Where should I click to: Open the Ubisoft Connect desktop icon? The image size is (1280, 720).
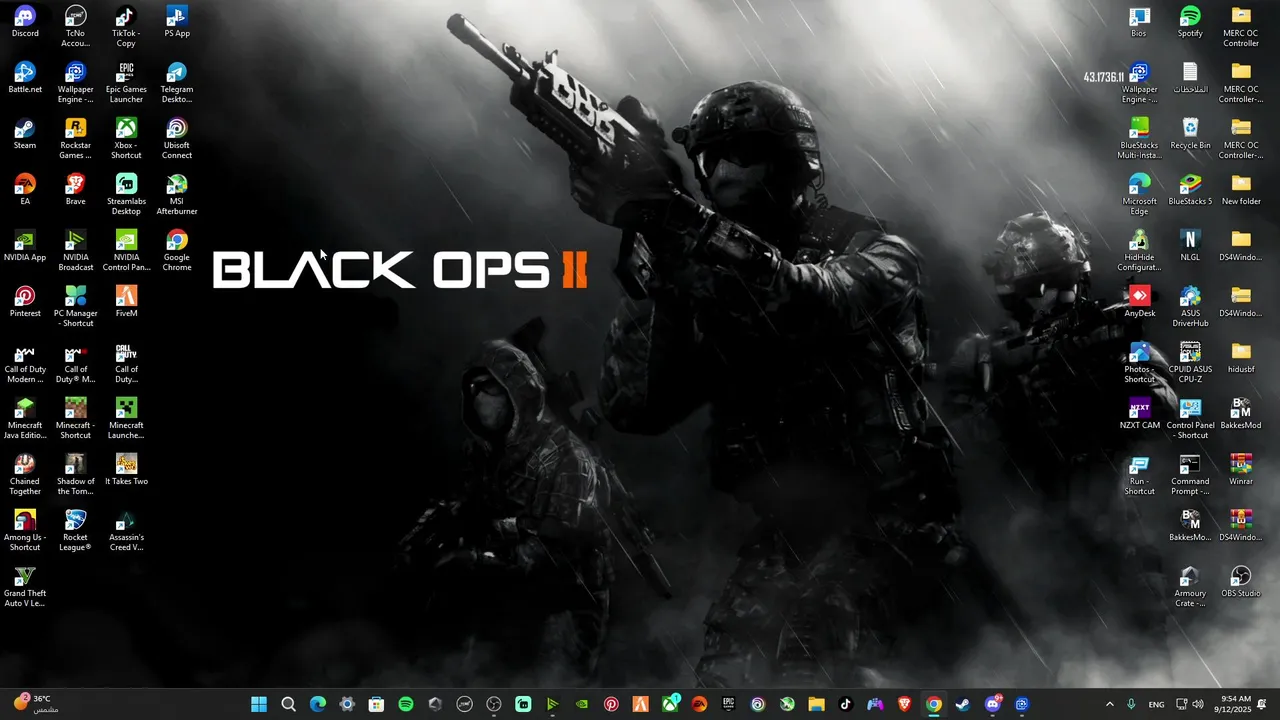point(177,139)
